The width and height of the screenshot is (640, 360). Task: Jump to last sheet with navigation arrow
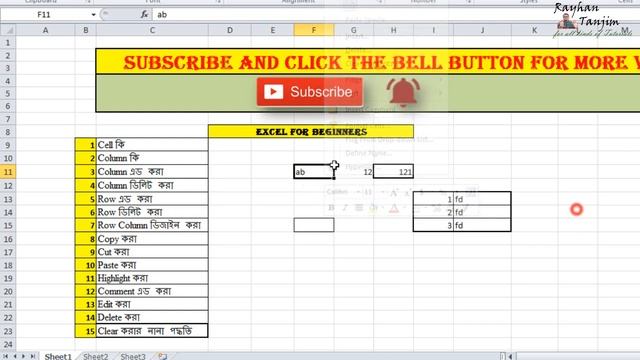pos(32,356)
